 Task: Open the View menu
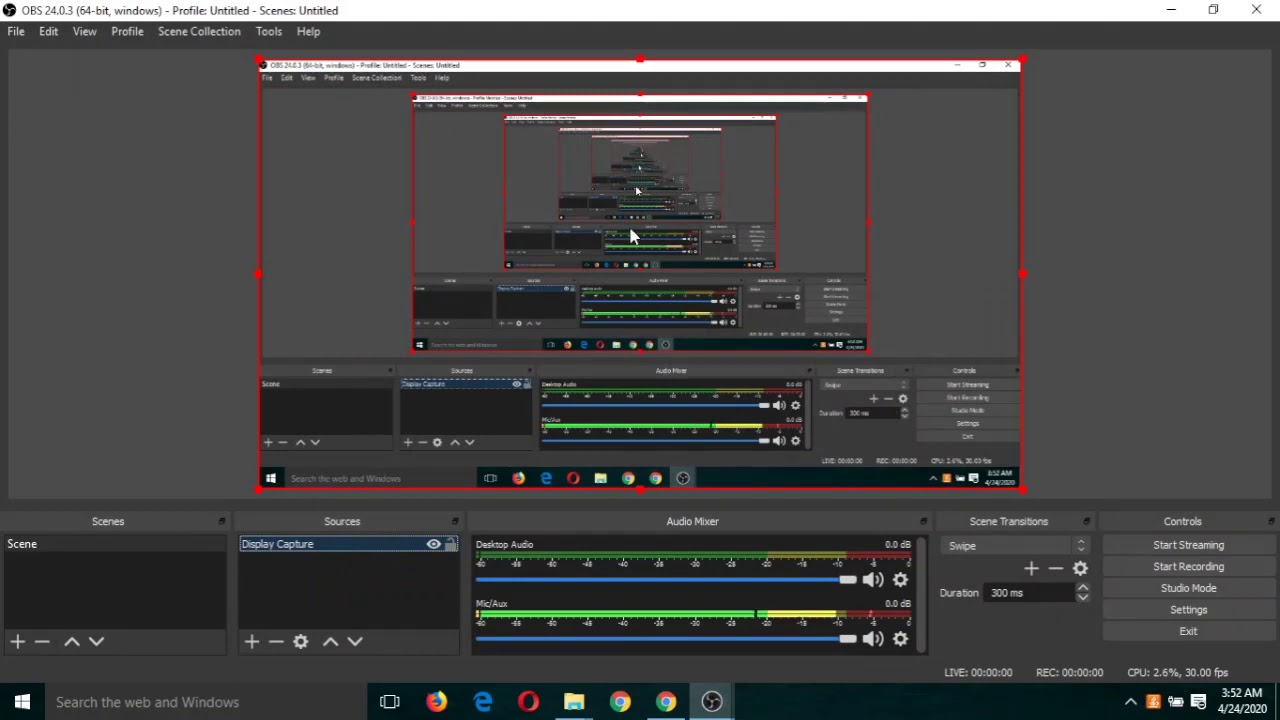pos(84,31)
